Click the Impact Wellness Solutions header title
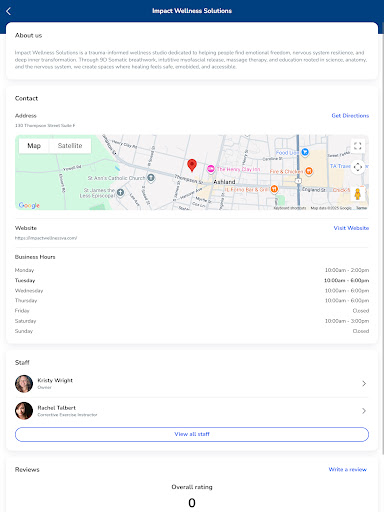Screen dimensions: 384x512 [x=192, y=11]
